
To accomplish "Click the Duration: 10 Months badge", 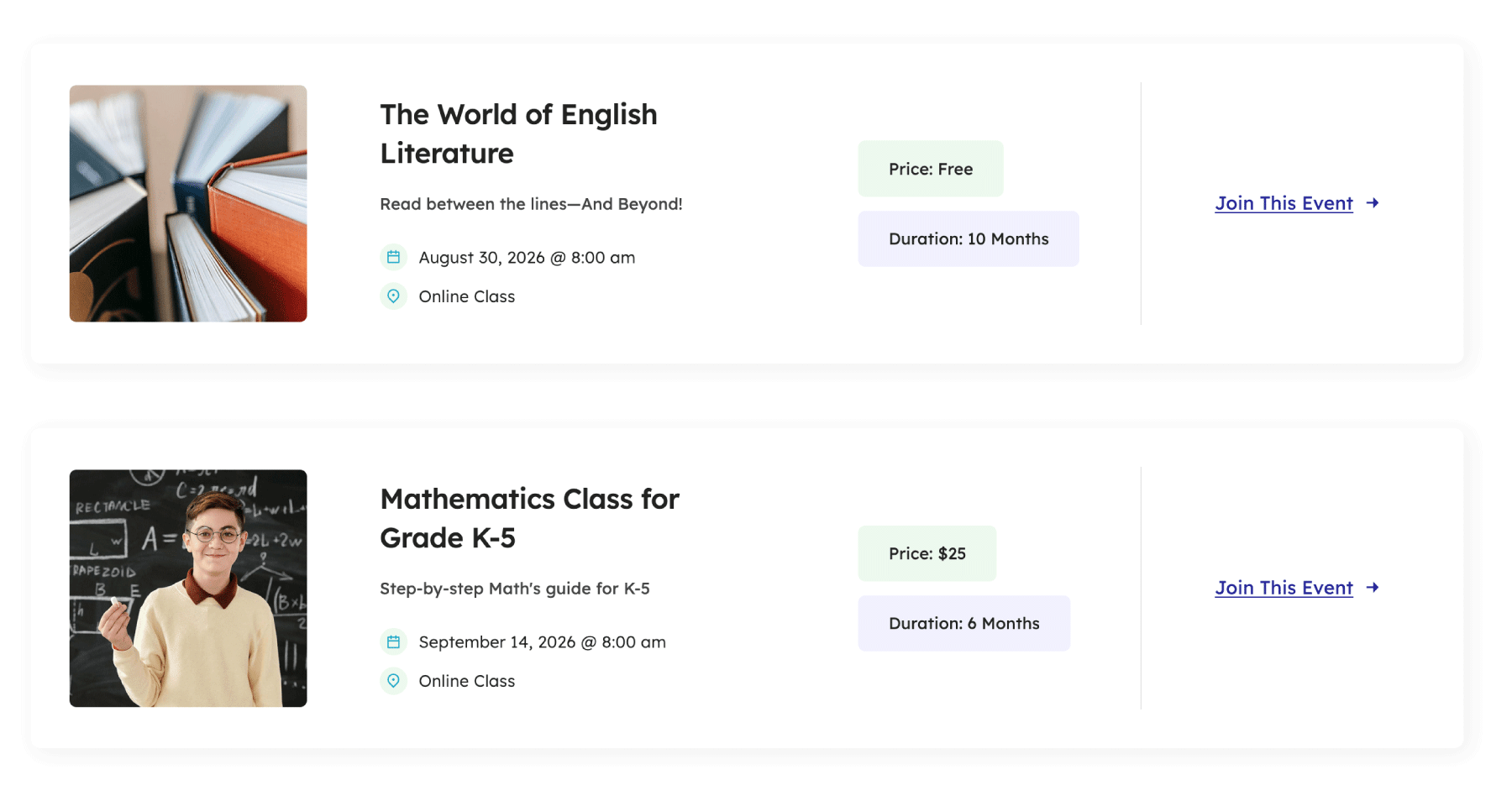I will 969,239.
